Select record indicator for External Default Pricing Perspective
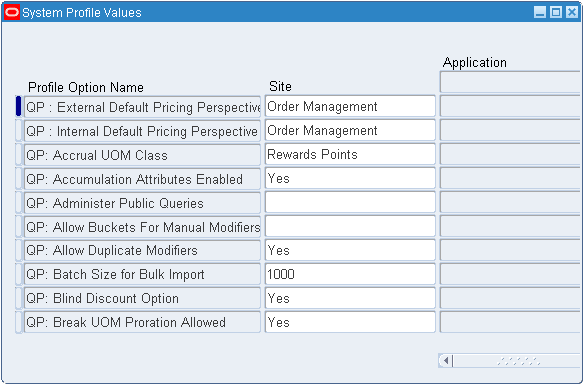The height and width of the screenshot is (386, 585). coord(19,106)
